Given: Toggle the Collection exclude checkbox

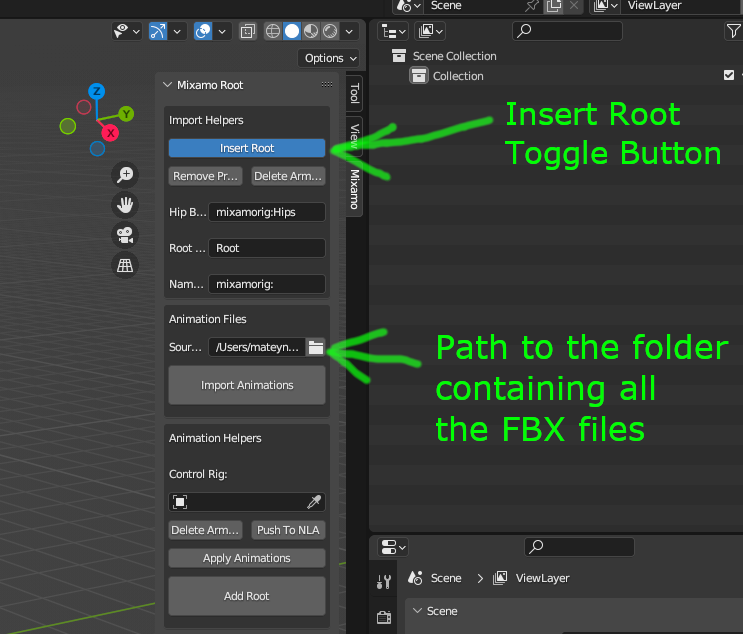Looking at the screenshot, I should coord(729,75).
